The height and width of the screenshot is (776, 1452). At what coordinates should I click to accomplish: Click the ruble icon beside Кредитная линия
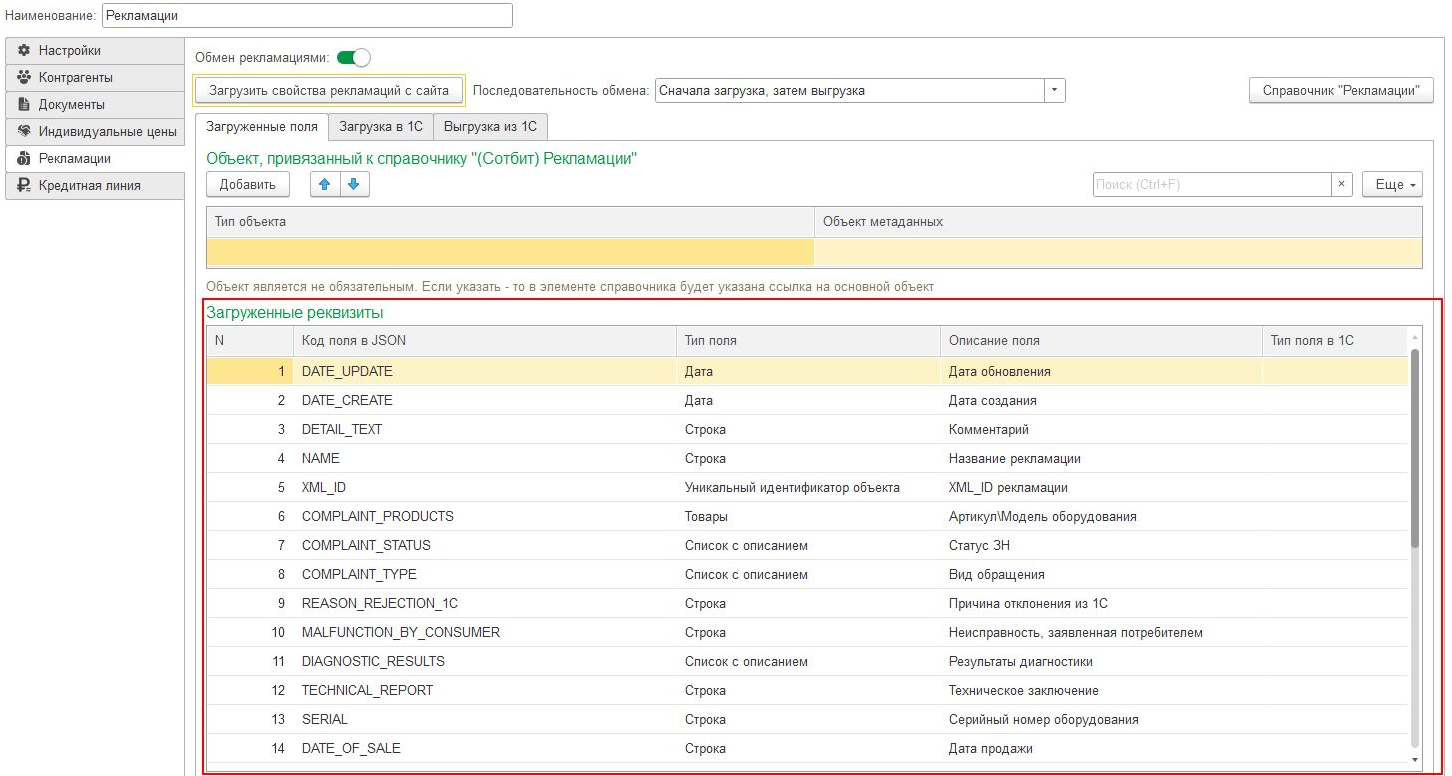click(24, 186)
